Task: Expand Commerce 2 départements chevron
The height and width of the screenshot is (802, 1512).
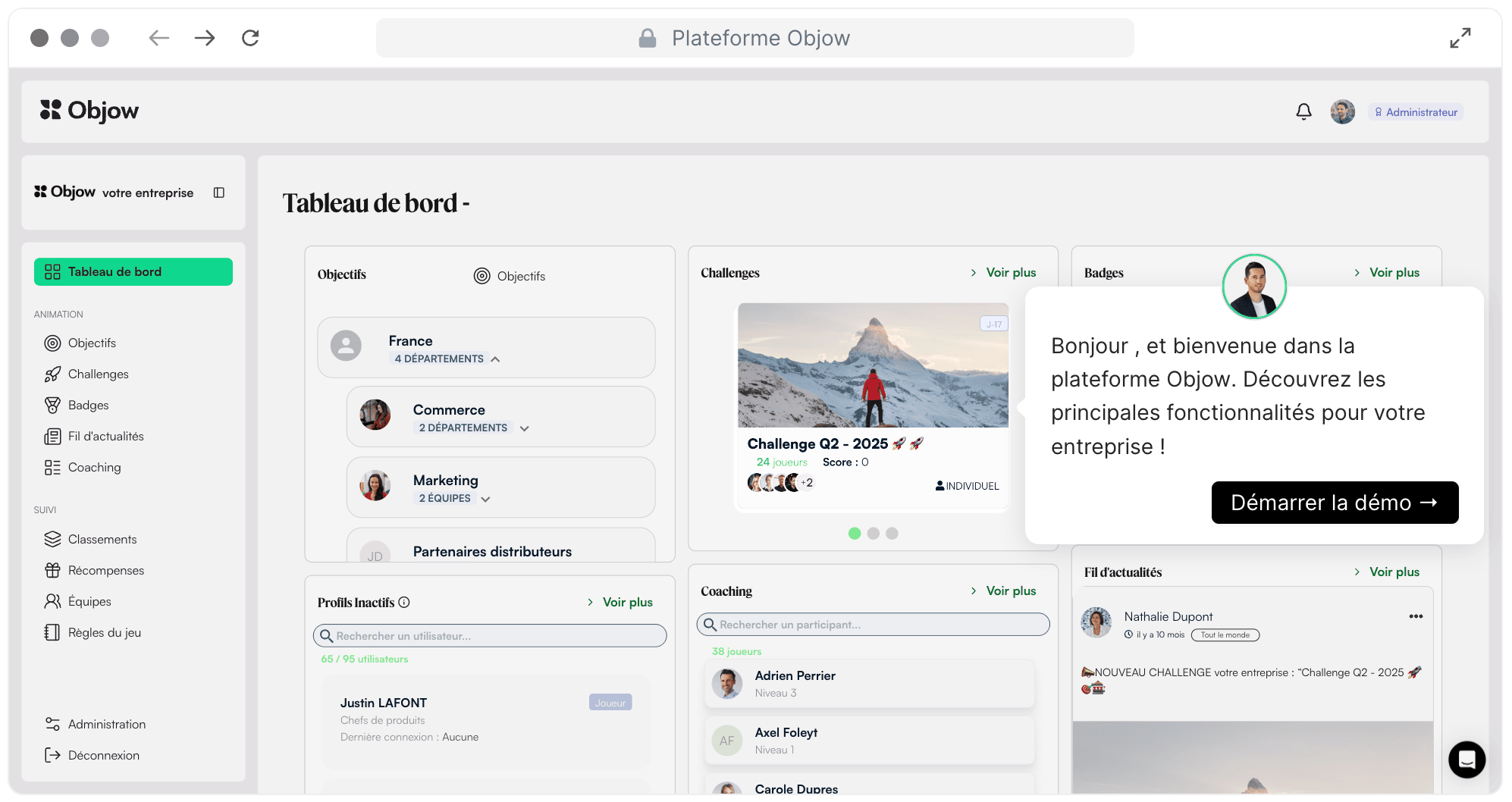Action: pyautogui.click(x=524, y=428)
